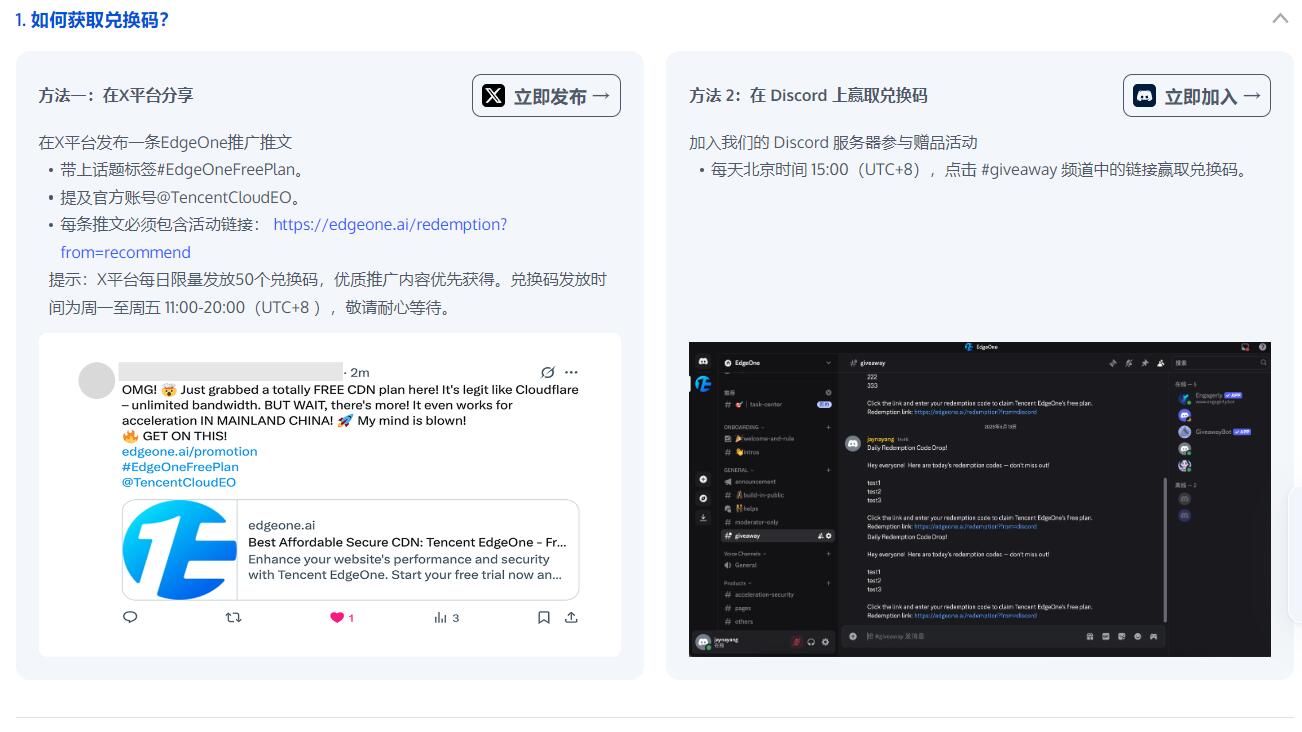The width and height of the screenshot is (1302, 732).
Task: Toggle the Discord member list icon
Action: pyautogui.click(x=1160, y=363)
